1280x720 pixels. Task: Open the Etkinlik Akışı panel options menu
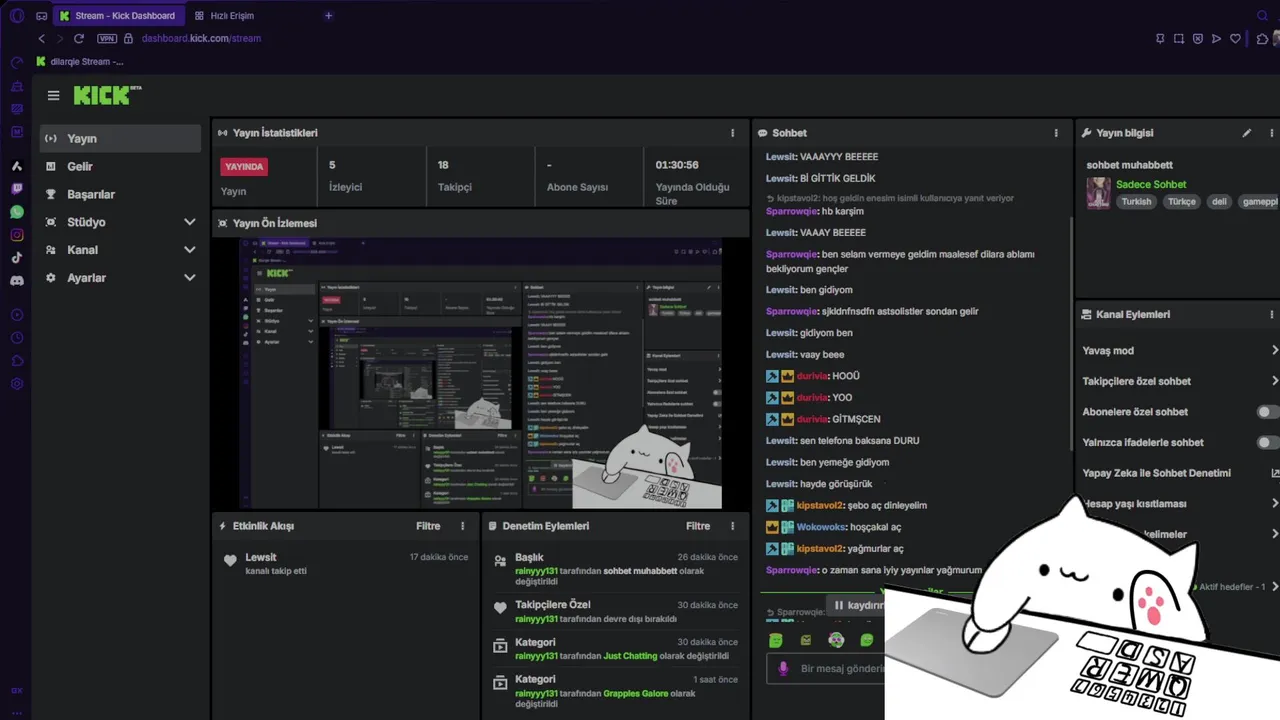(462, 526)
